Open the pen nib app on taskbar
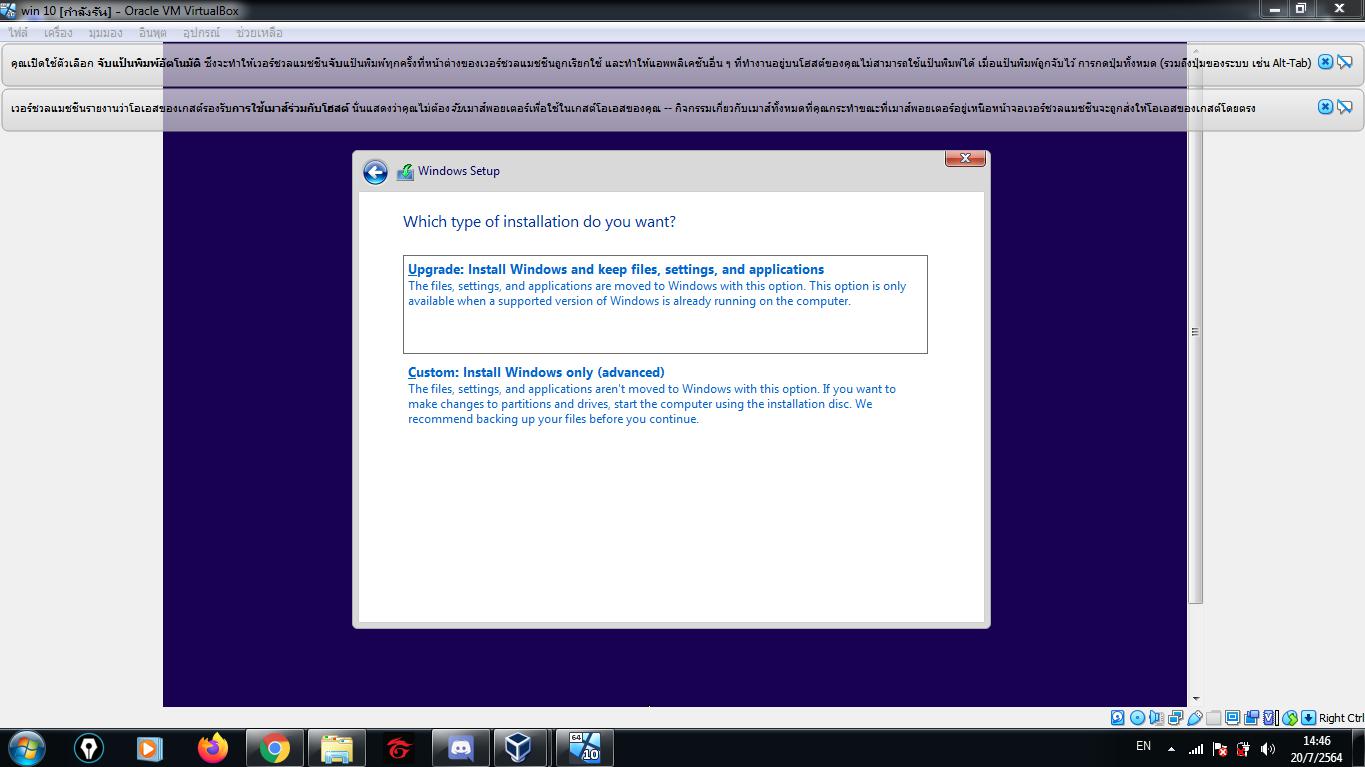Screen dimensions: 1365x767 pos(89,748)
